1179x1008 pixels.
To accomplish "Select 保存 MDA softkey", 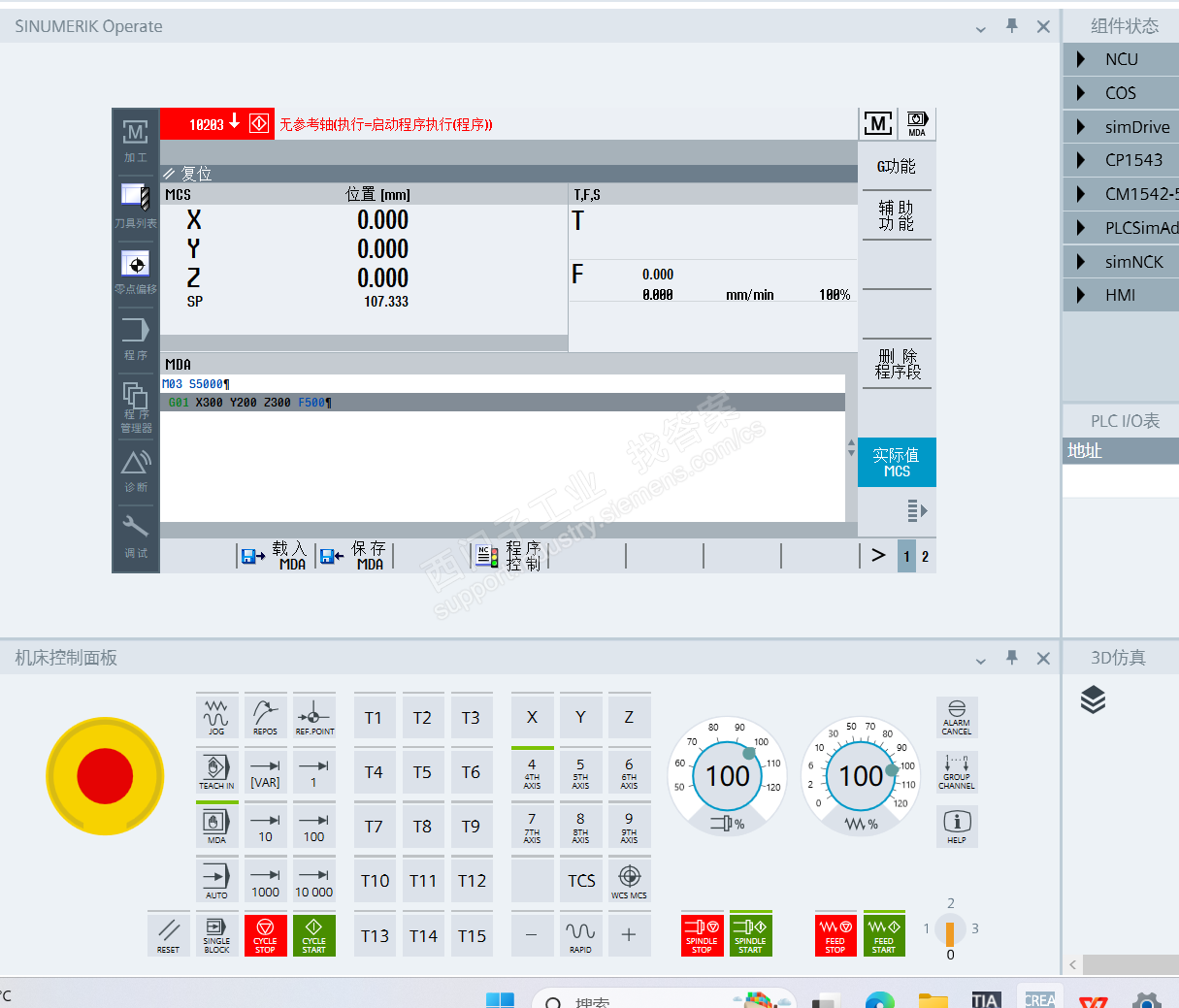I will (x=354, y=556).
